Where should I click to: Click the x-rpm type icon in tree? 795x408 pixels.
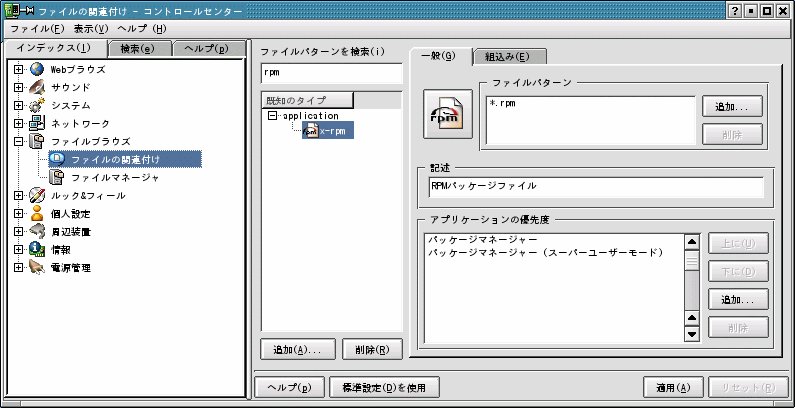[x=310, y=130]
